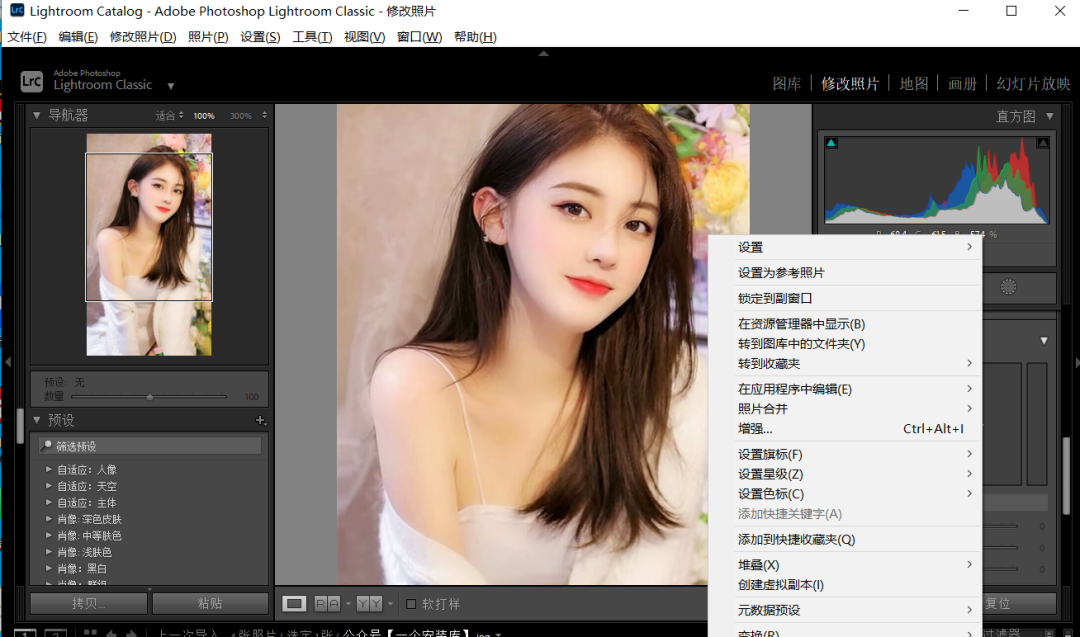Collapse the 直方图 histogram panel
1080x637 pixels.
tap(1049, 116)
